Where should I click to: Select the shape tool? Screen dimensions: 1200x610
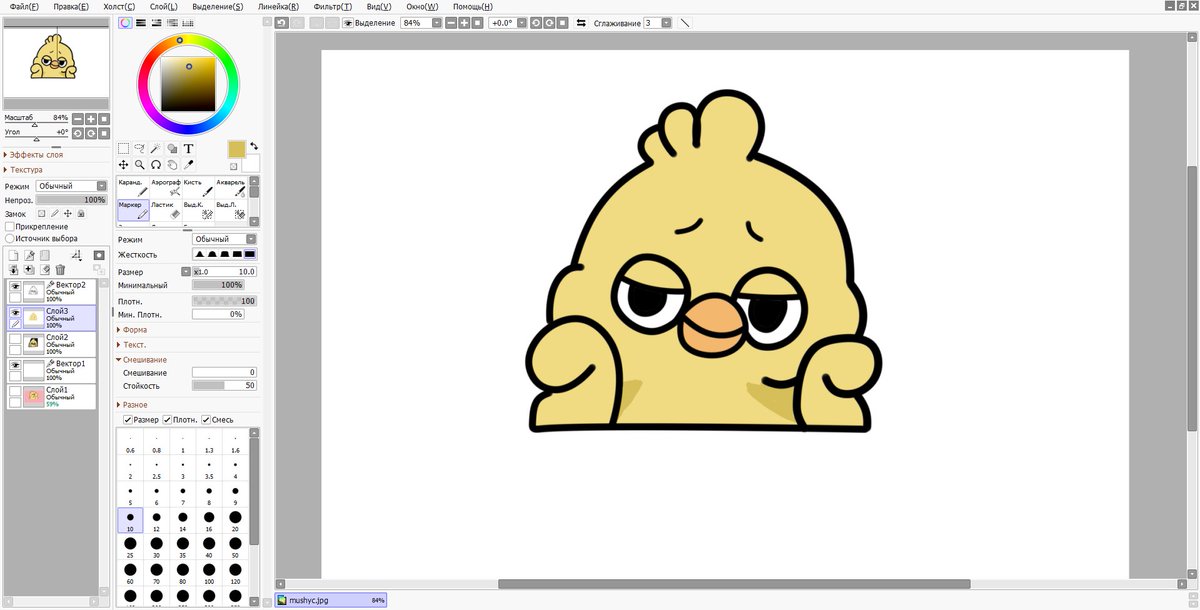[172, 149]
